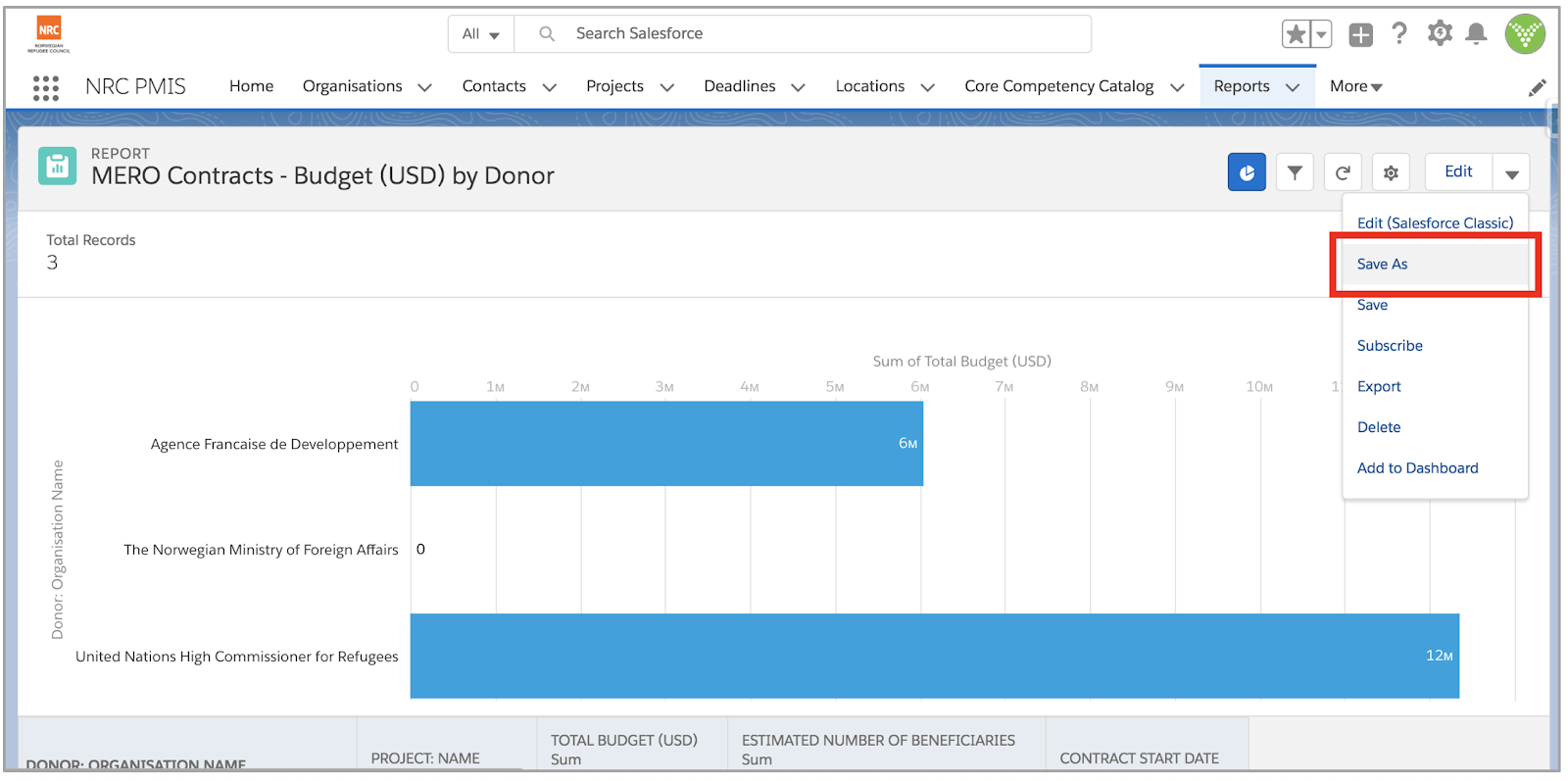
Task: Expand the Reports tab chevron
Action: (1293, 87)
